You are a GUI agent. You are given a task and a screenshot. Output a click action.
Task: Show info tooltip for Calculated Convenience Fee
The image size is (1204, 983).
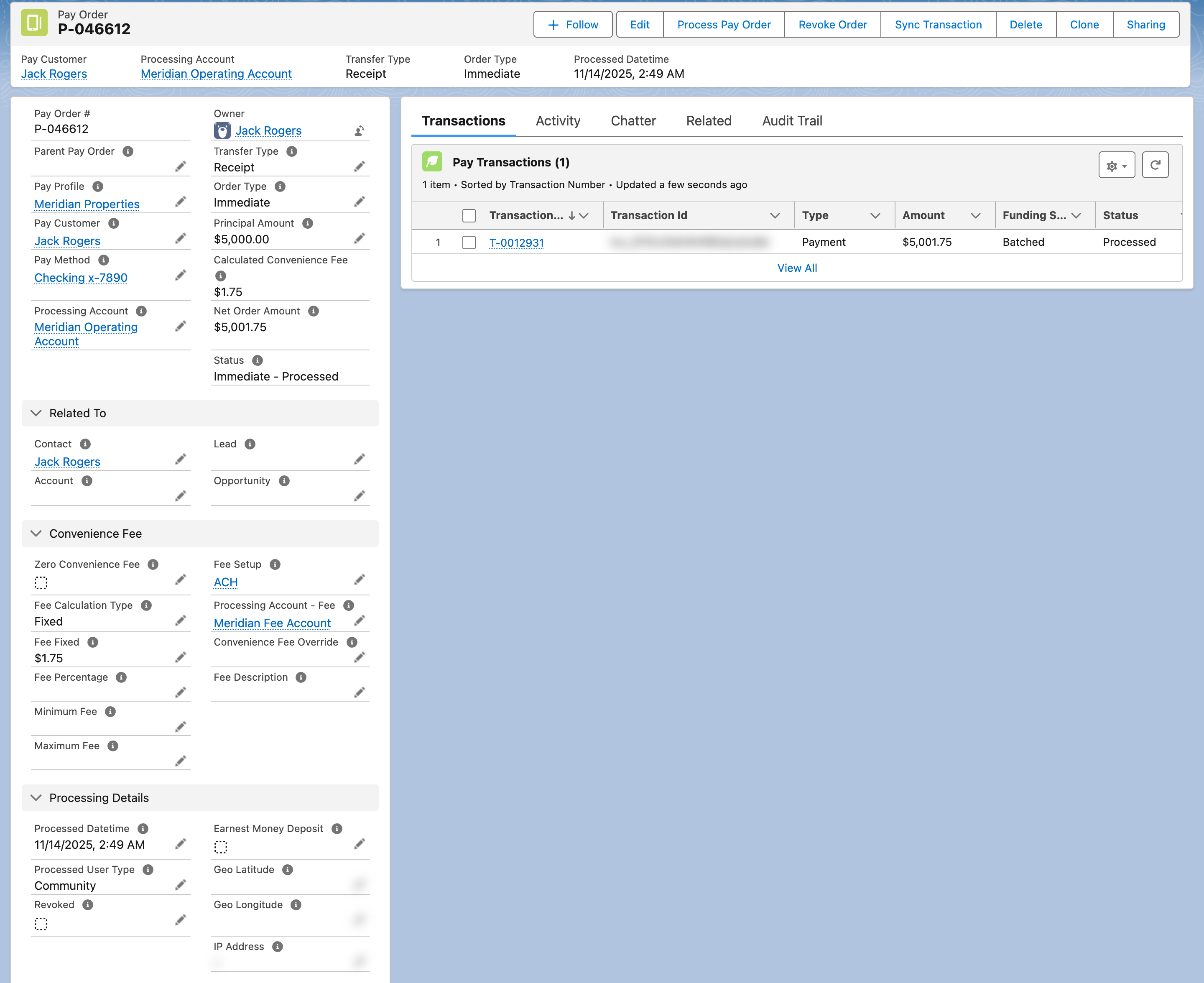[x=221, y=276]
